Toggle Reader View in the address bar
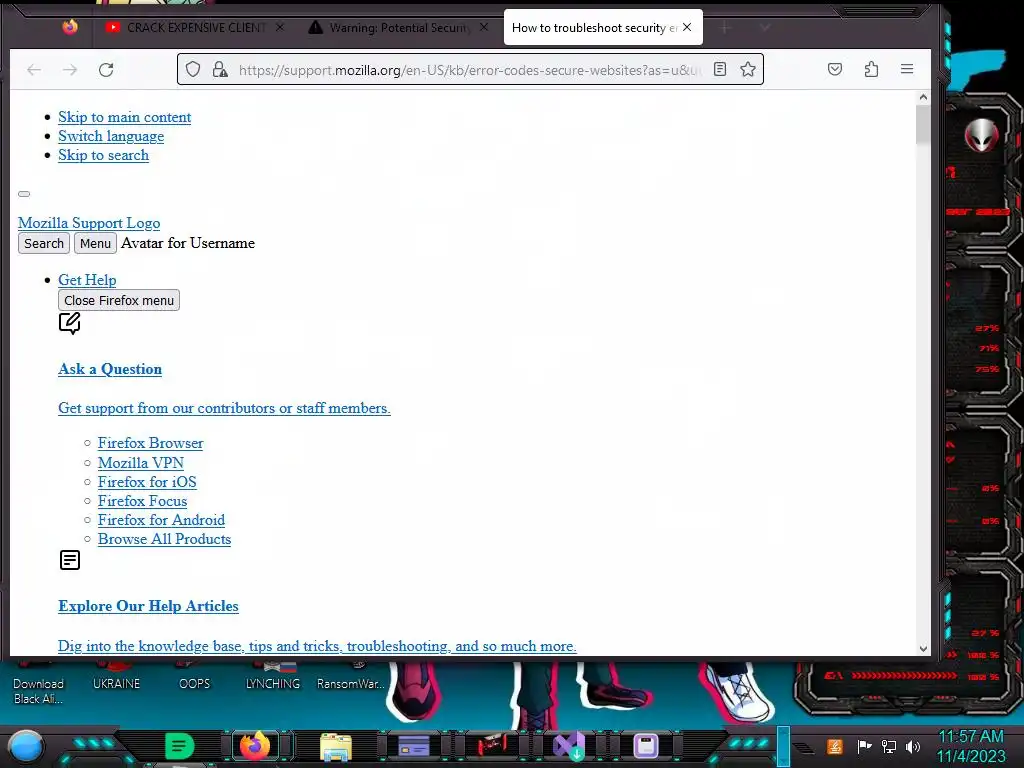This screenshot has width=1024, height=768. tap(720, 69)
